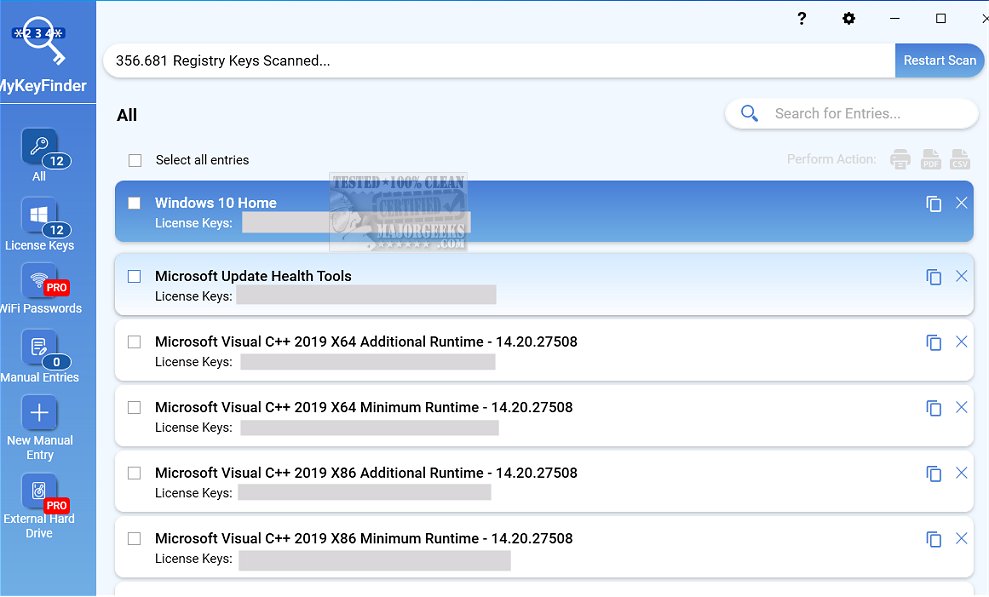Click the Restart Scan button
Screen dimensions: 989x597
[x=939, y=60]
